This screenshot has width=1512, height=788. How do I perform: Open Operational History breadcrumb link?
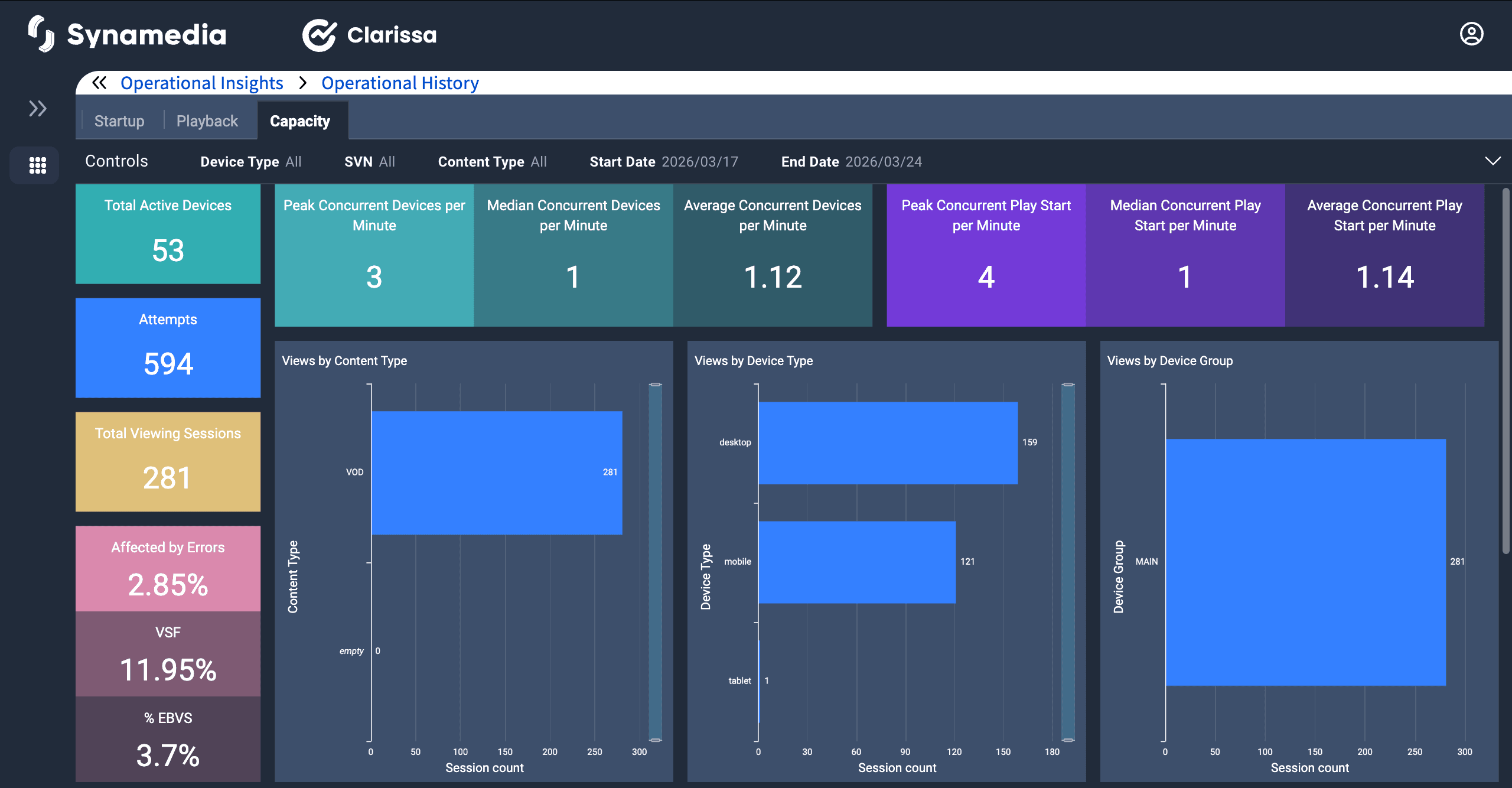pos(400,83)
